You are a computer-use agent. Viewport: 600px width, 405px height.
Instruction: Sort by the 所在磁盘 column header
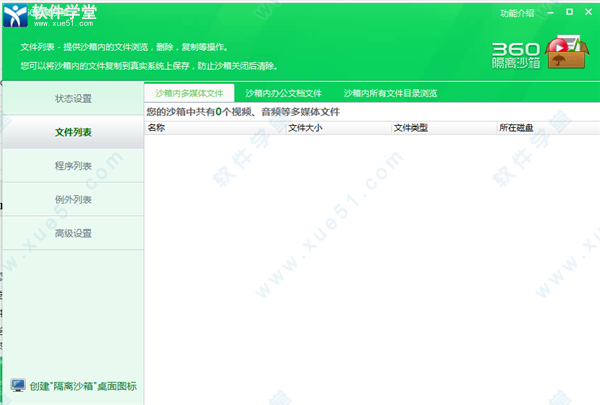point(548,128)
